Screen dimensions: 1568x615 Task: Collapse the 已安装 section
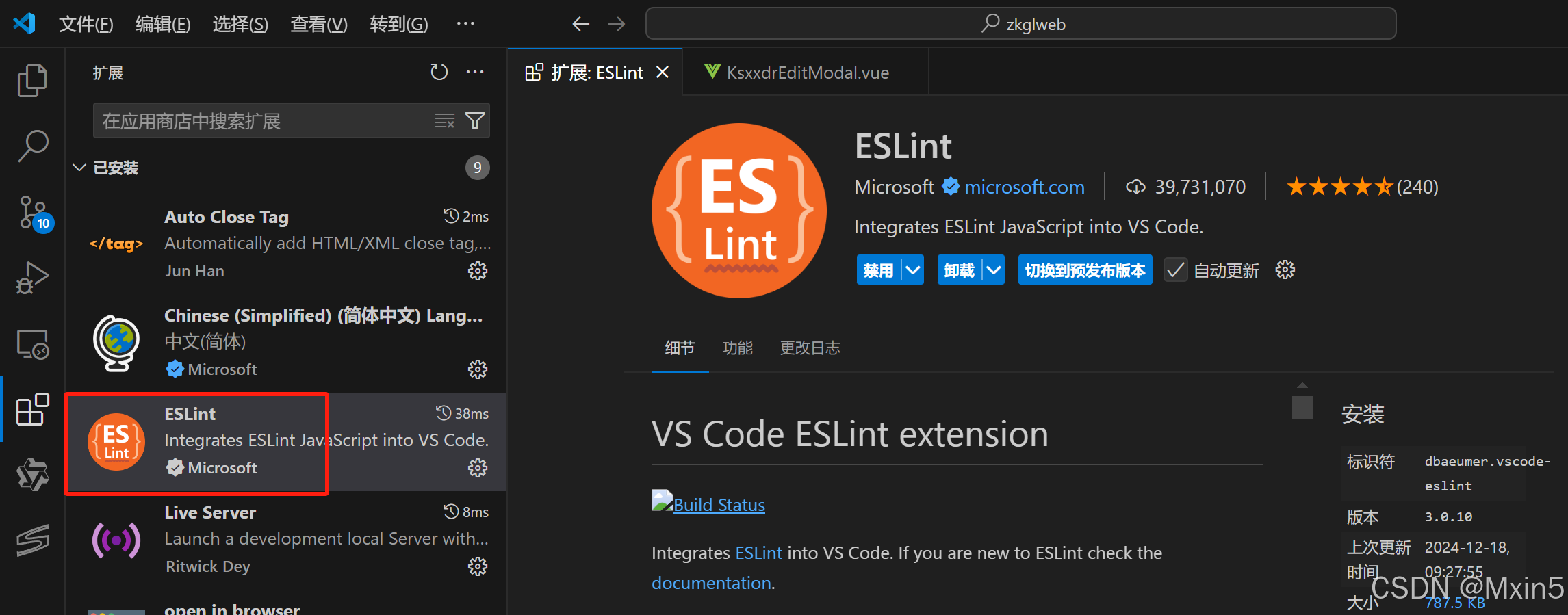pyautogui.click(x=79, y=168)
